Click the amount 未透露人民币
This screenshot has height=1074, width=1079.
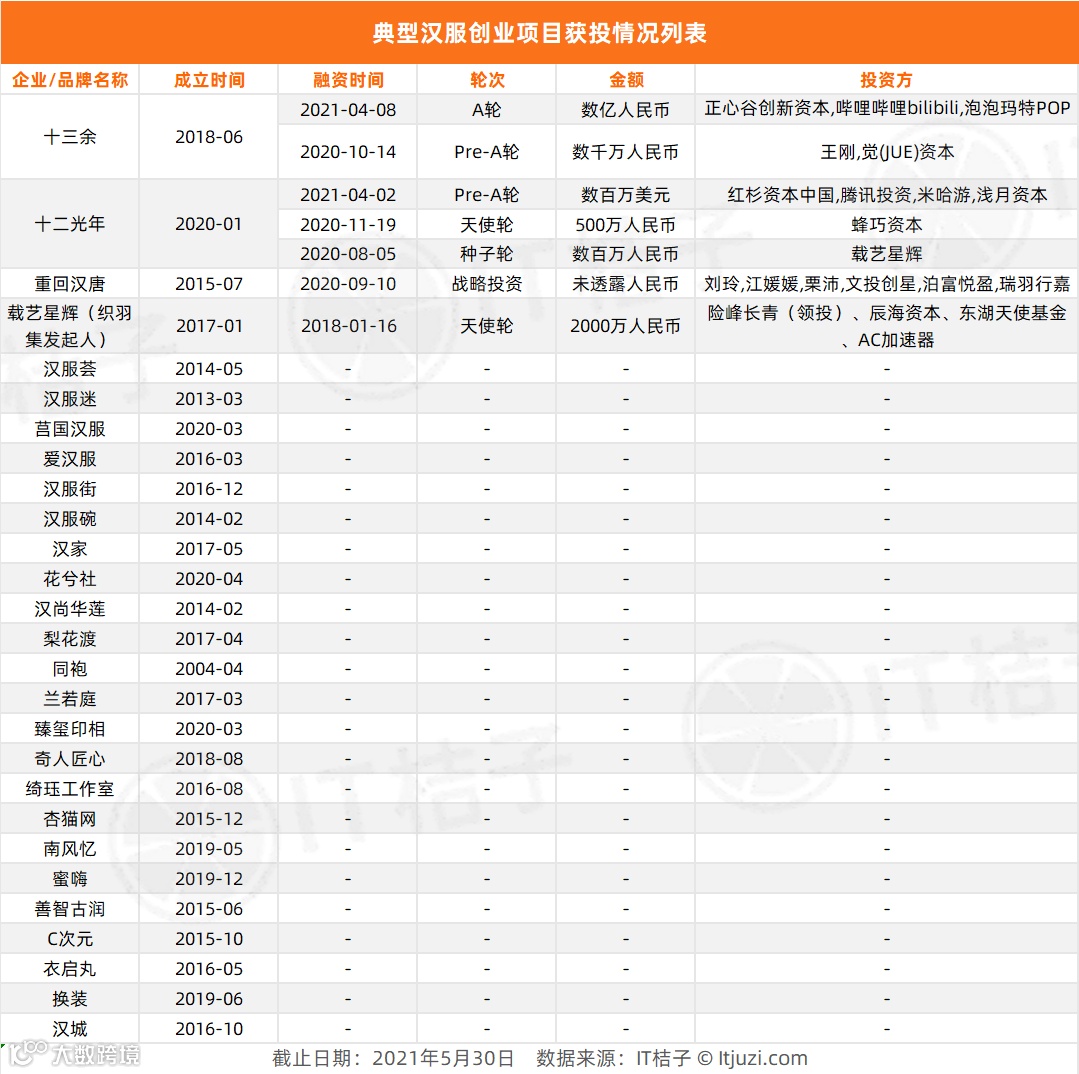click(x=626, y=283)
